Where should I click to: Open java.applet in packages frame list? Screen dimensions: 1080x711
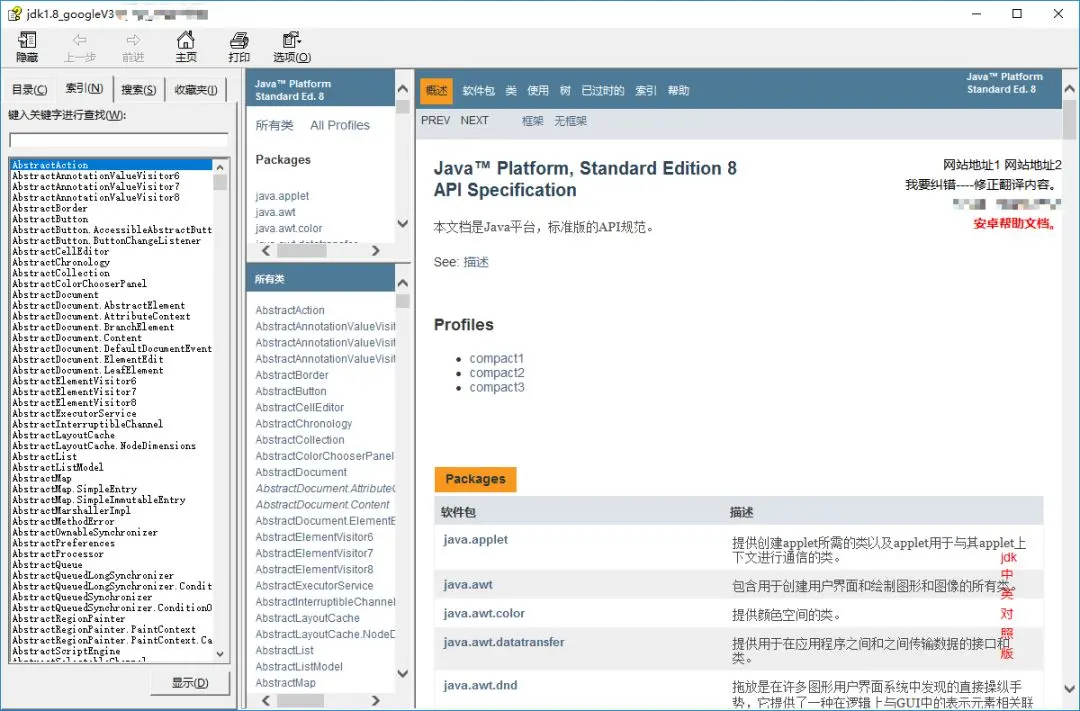[x=282, y=196]
